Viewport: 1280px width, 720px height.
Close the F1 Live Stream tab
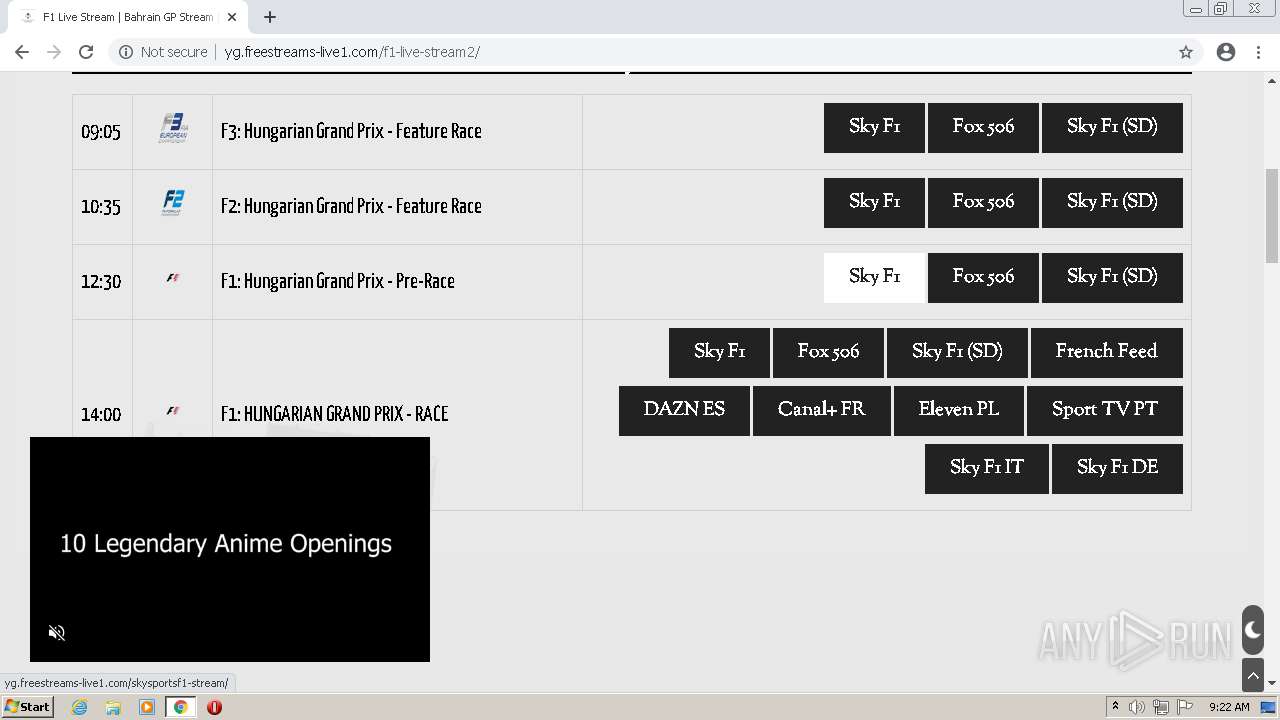click(232, 17)
